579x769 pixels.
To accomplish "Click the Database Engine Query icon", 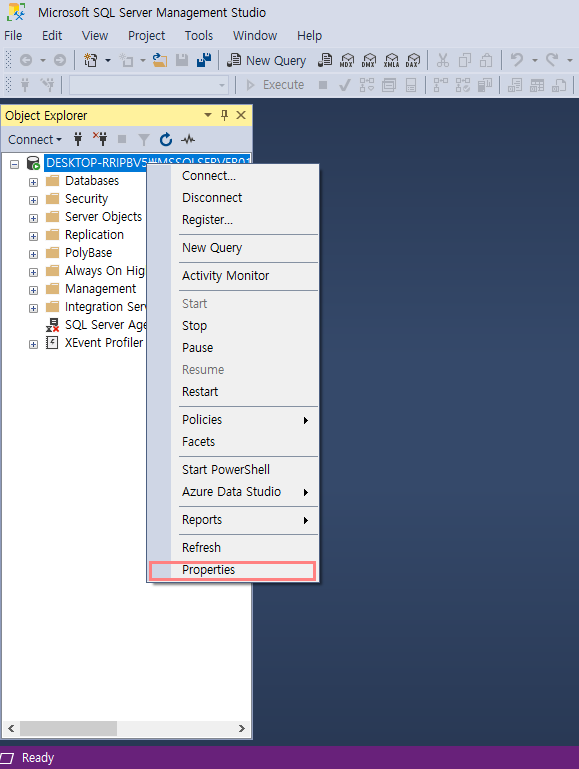I will tap(325, 60).
